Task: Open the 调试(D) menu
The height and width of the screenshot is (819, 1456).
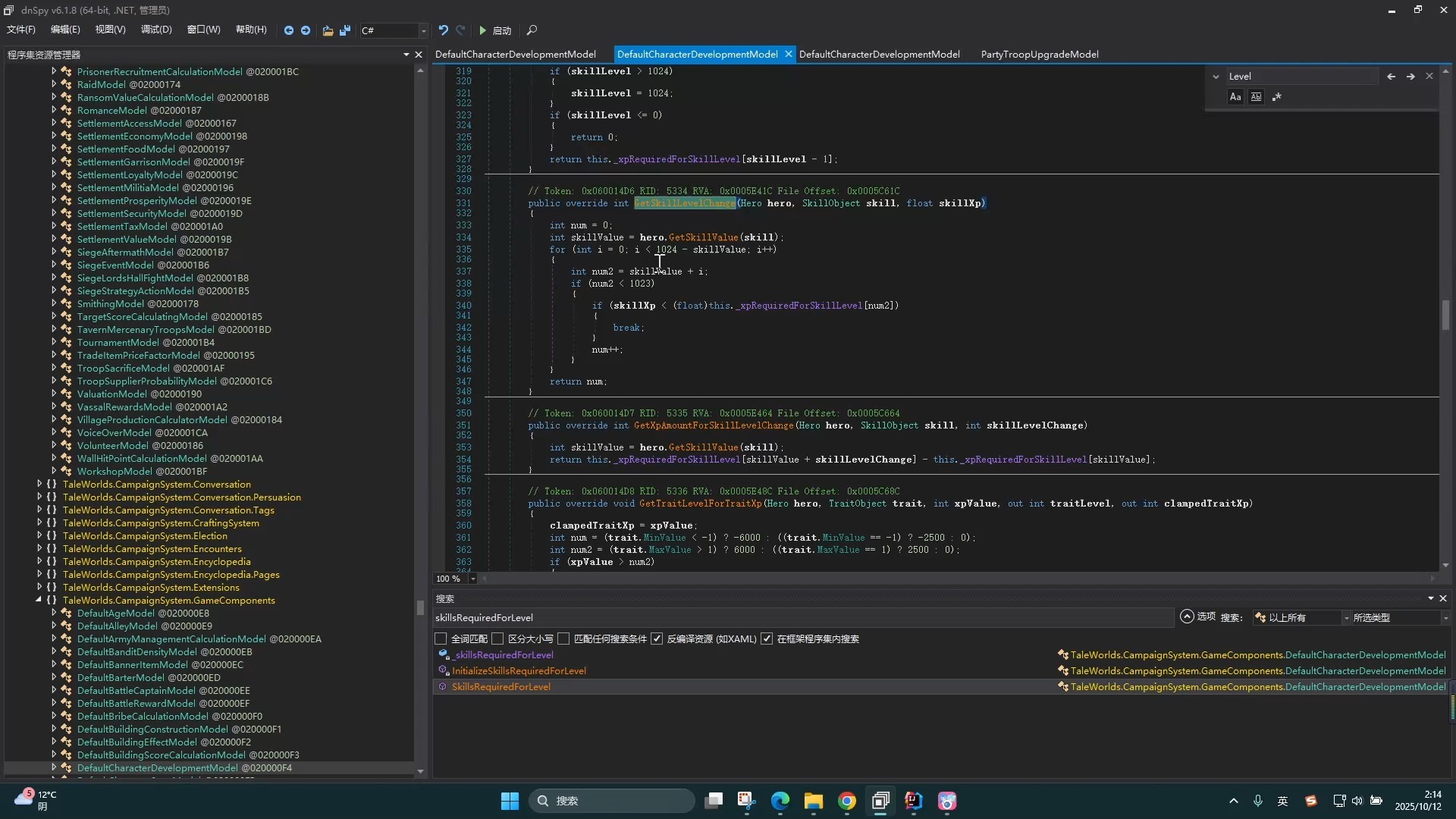Action: 156,30
